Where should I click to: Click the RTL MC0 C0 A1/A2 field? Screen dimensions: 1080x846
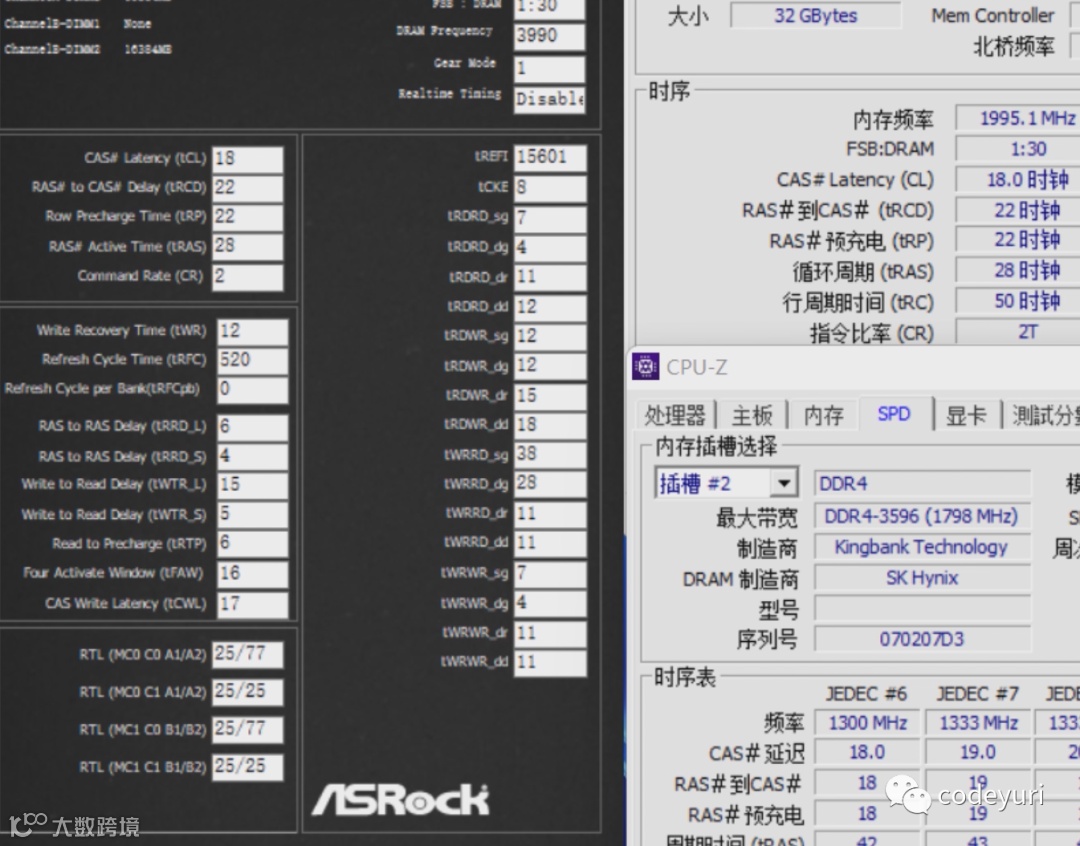pos(247,654)
